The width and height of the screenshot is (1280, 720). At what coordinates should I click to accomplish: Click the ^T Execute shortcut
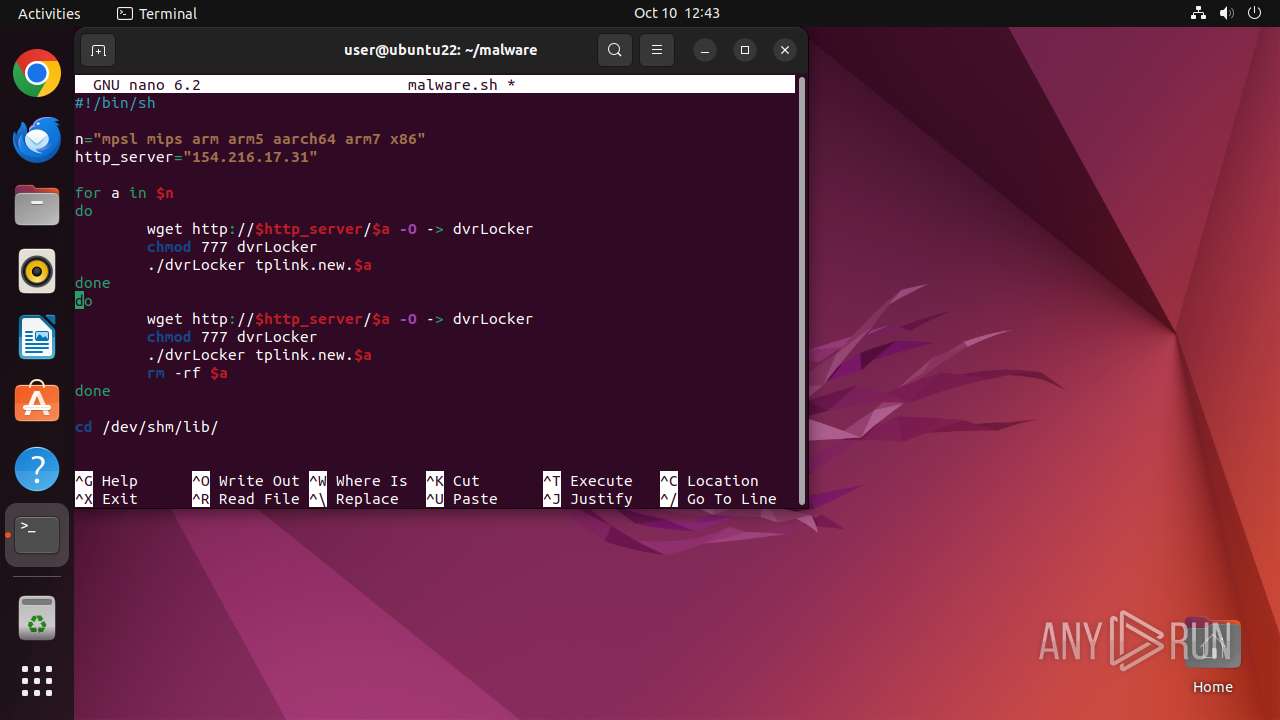point(588,481)
